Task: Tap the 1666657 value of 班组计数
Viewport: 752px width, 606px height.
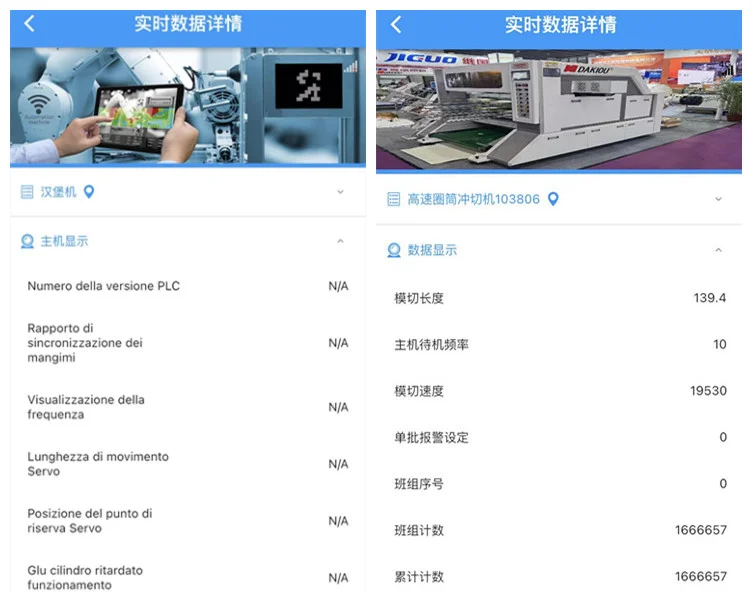Action: (x=701, y=530)
